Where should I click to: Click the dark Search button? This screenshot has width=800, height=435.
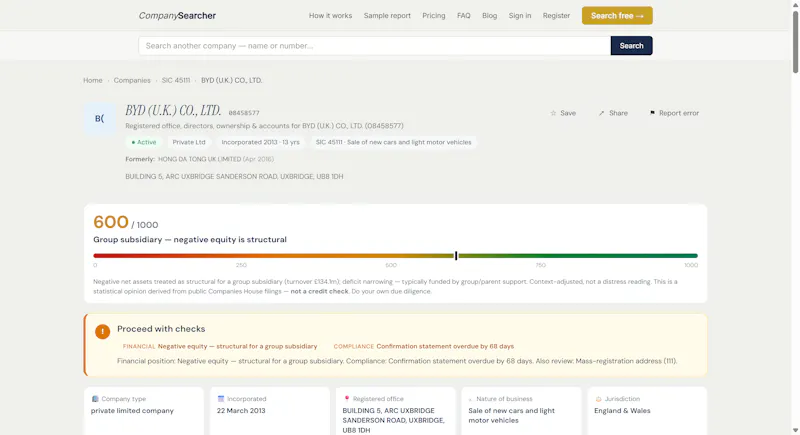click(x=631, y=46)
